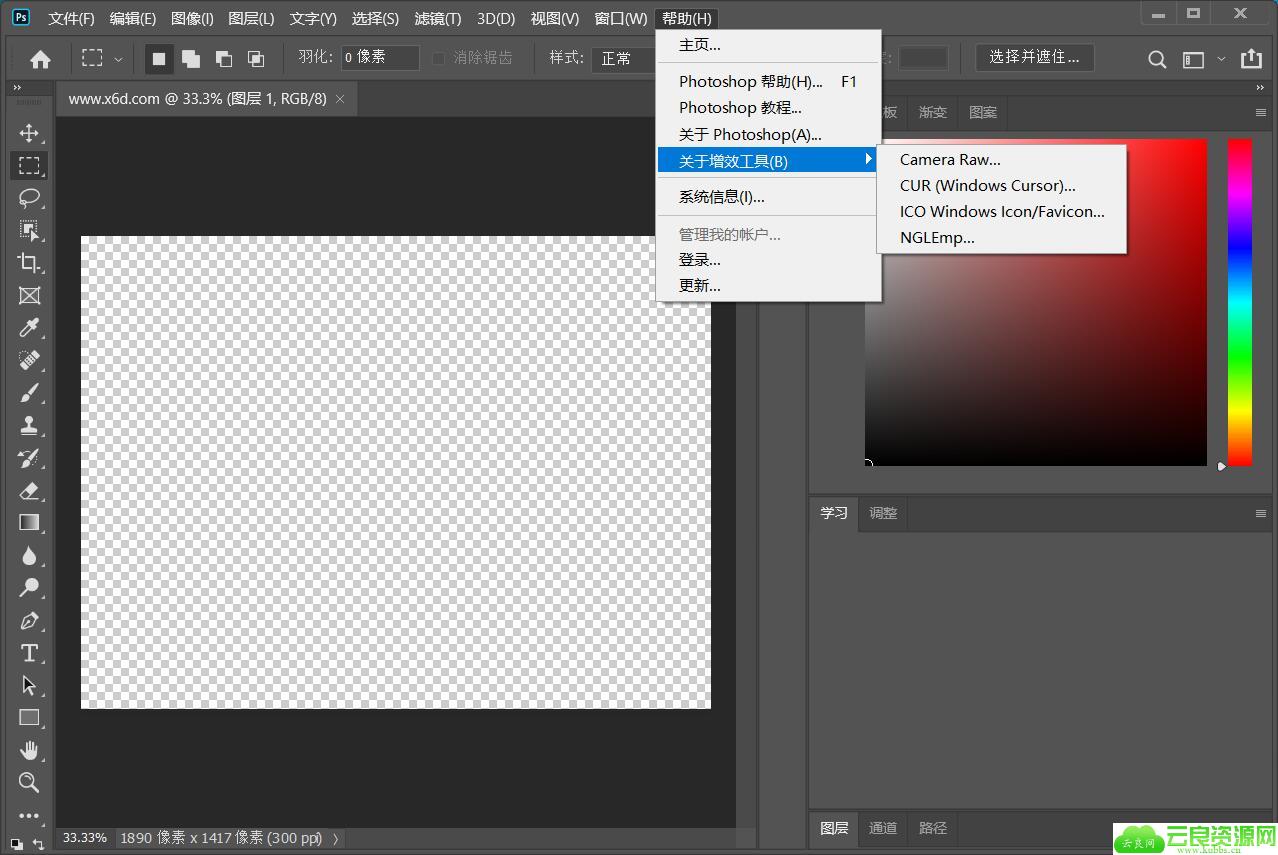Pick the Crop tool
The width and height of the screenshot is (1278, 855).
[29, 263]
